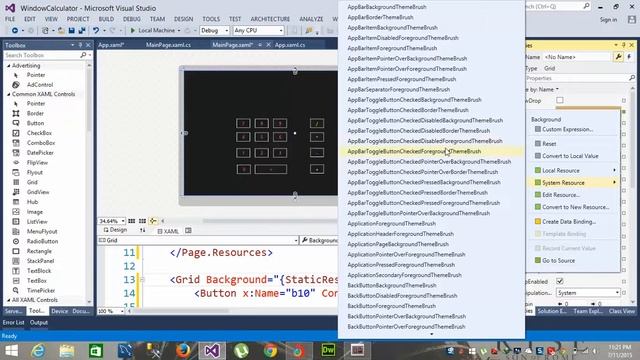Select the AdControl item in Toolbox
This screenshot has height=360, width=640.
coord(40,85)
